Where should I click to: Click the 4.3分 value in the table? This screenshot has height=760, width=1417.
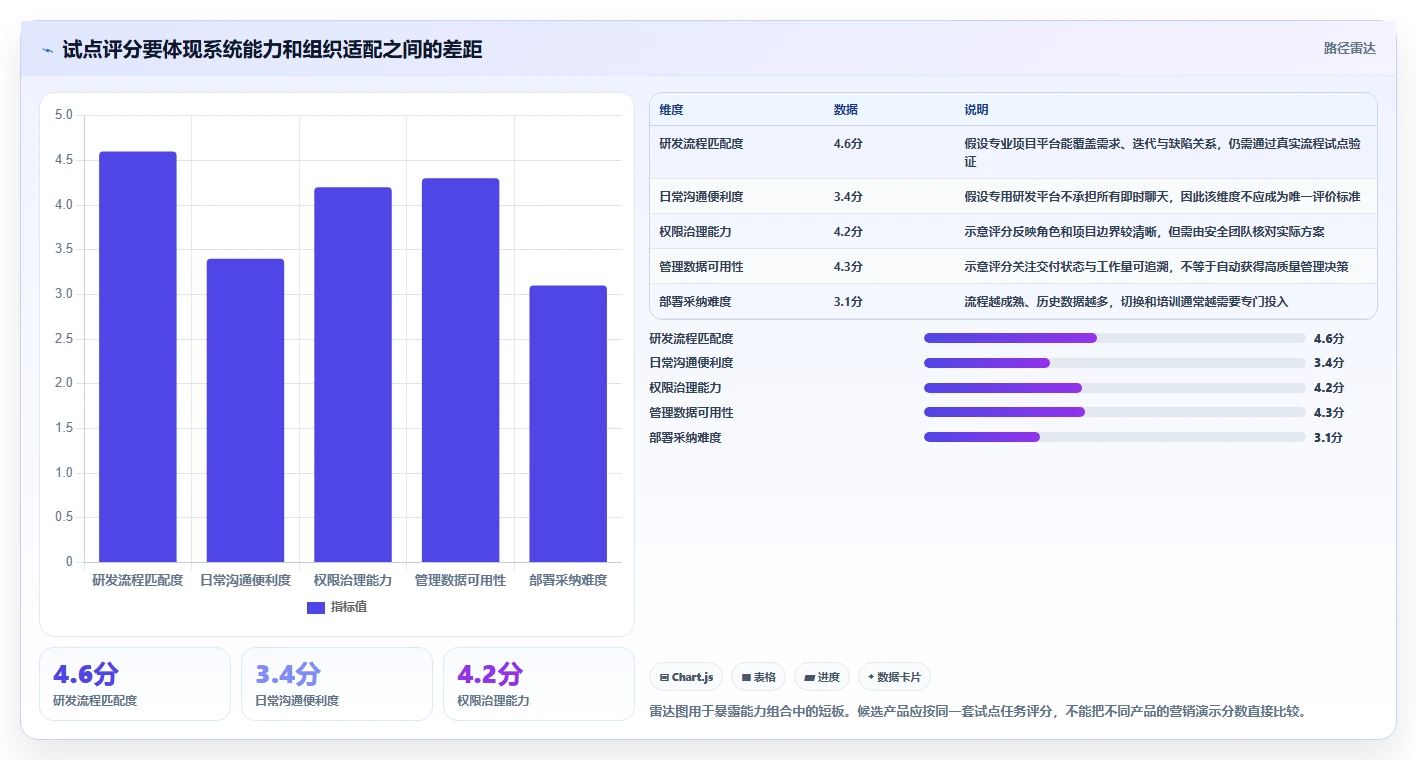coord(848,267)
